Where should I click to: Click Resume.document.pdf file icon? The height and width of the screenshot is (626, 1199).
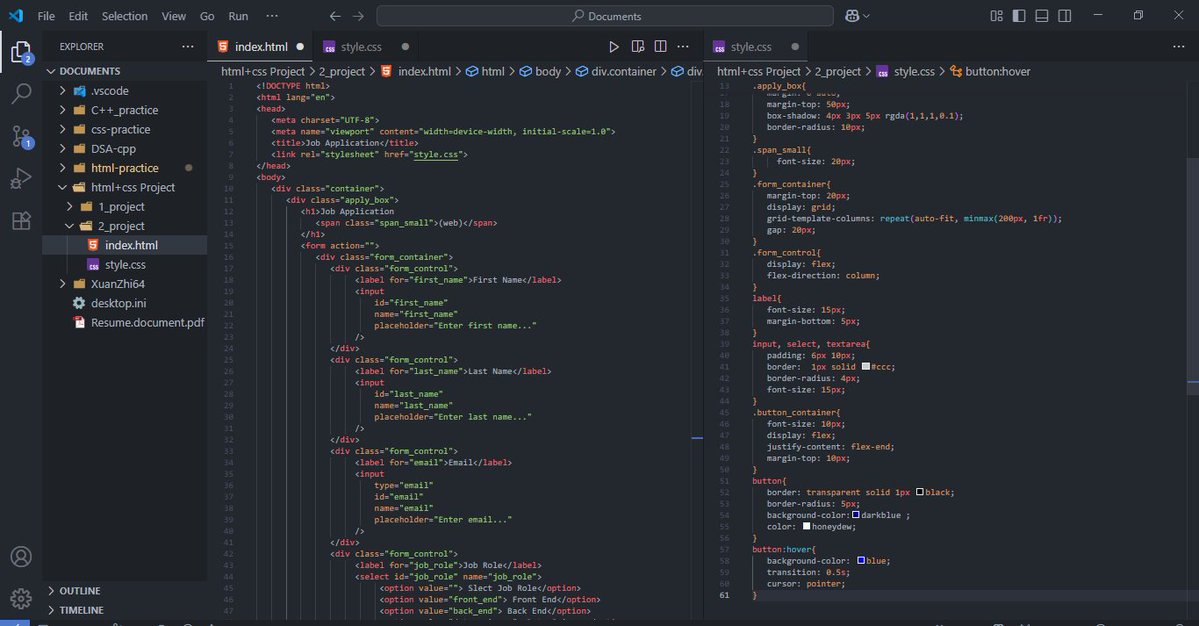coord(79,323)
